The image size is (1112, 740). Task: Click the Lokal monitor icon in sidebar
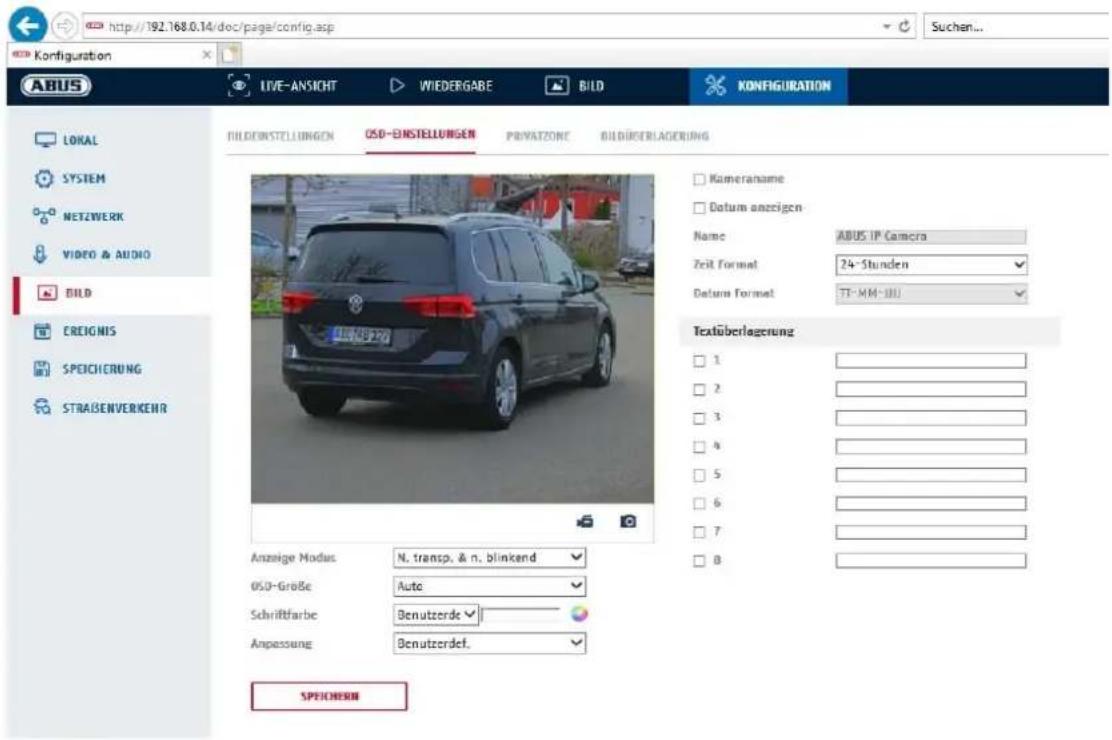coord(45,140)
